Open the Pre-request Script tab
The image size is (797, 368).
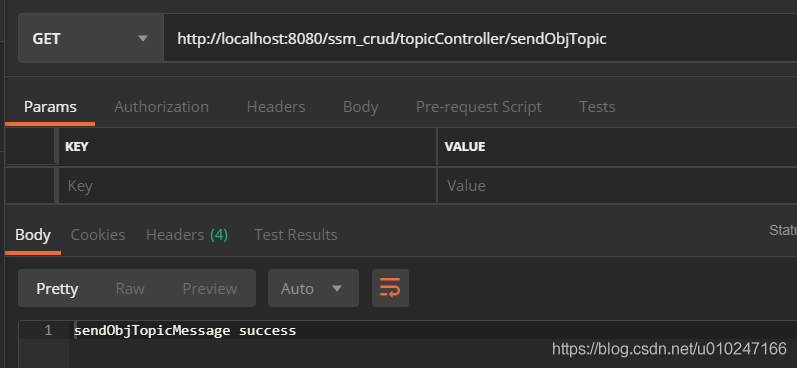[478, 107]
